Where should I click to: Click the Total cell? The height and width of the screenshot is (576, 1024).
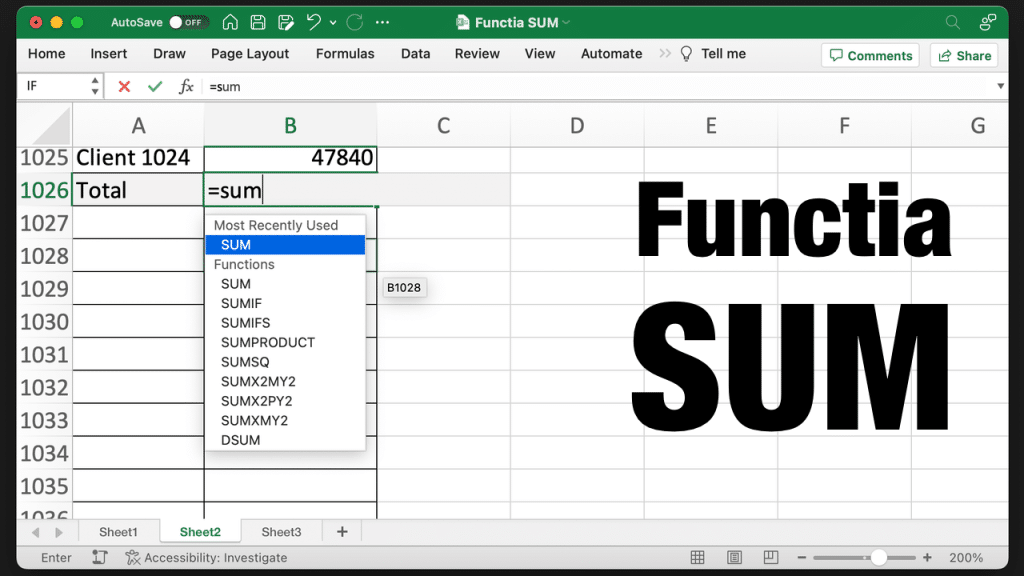pyautogui.click(x=138, y=190)
